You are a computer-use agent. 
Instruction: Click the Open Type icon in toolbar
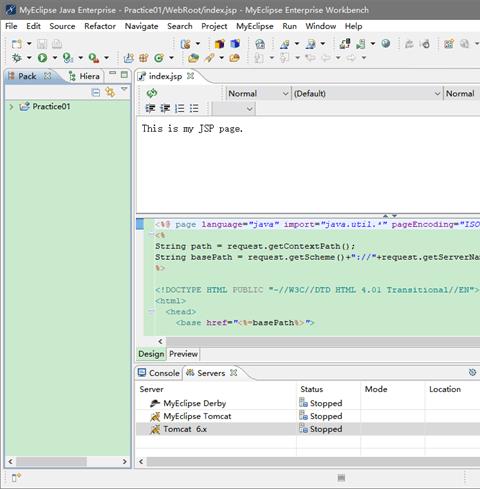point(193,58)
